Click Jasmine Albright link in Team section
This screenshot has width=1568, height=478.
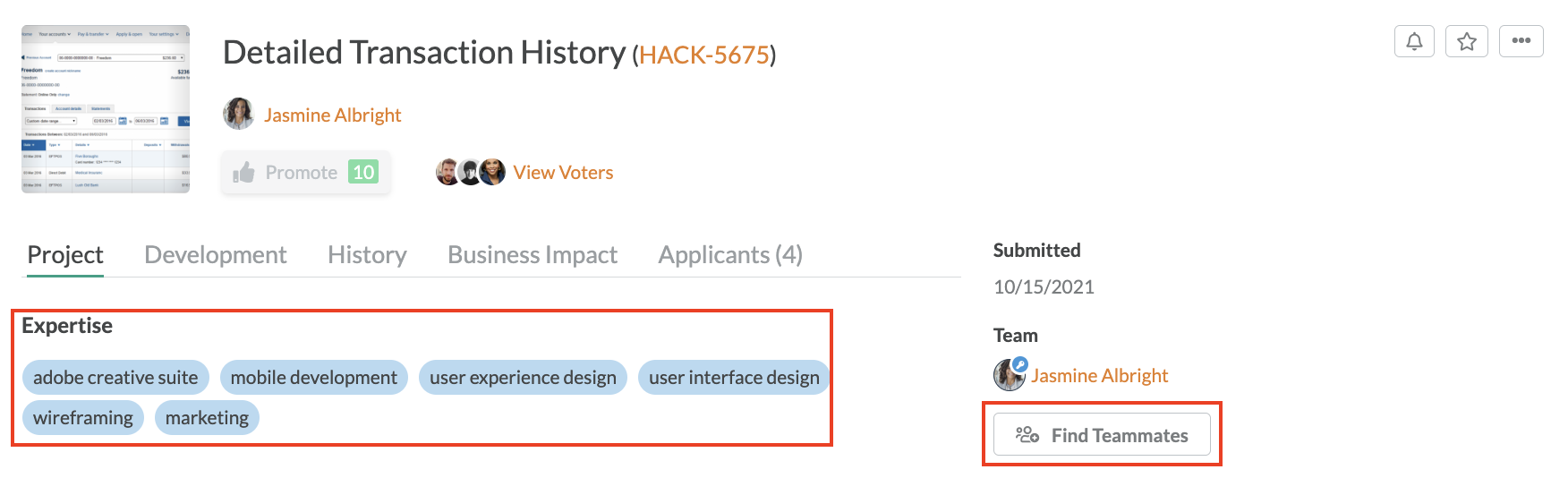pyautogui.click(x=1099, y=375)
